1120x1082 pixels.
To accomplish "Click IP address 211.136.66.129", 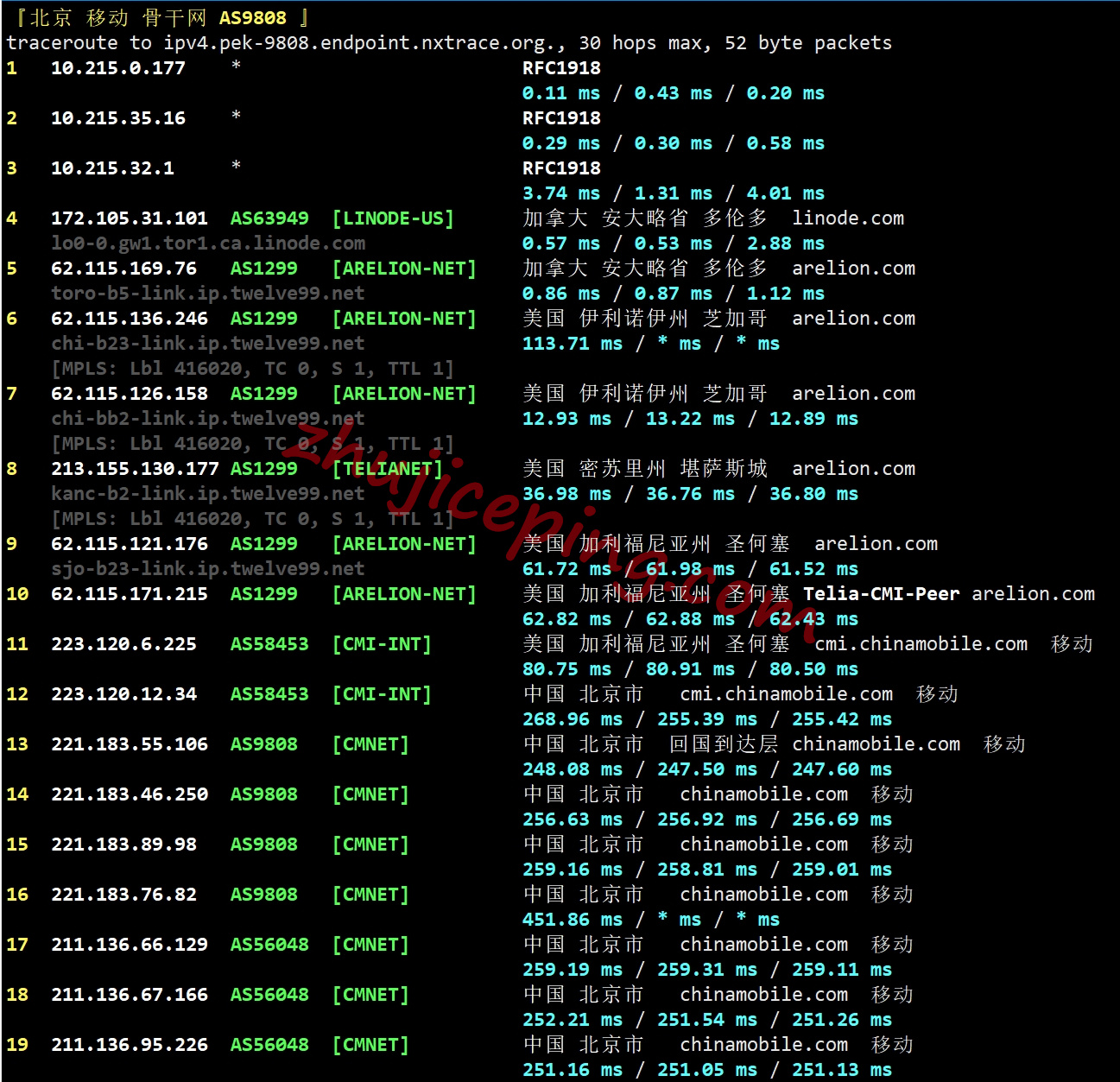I will pos(130,945).
